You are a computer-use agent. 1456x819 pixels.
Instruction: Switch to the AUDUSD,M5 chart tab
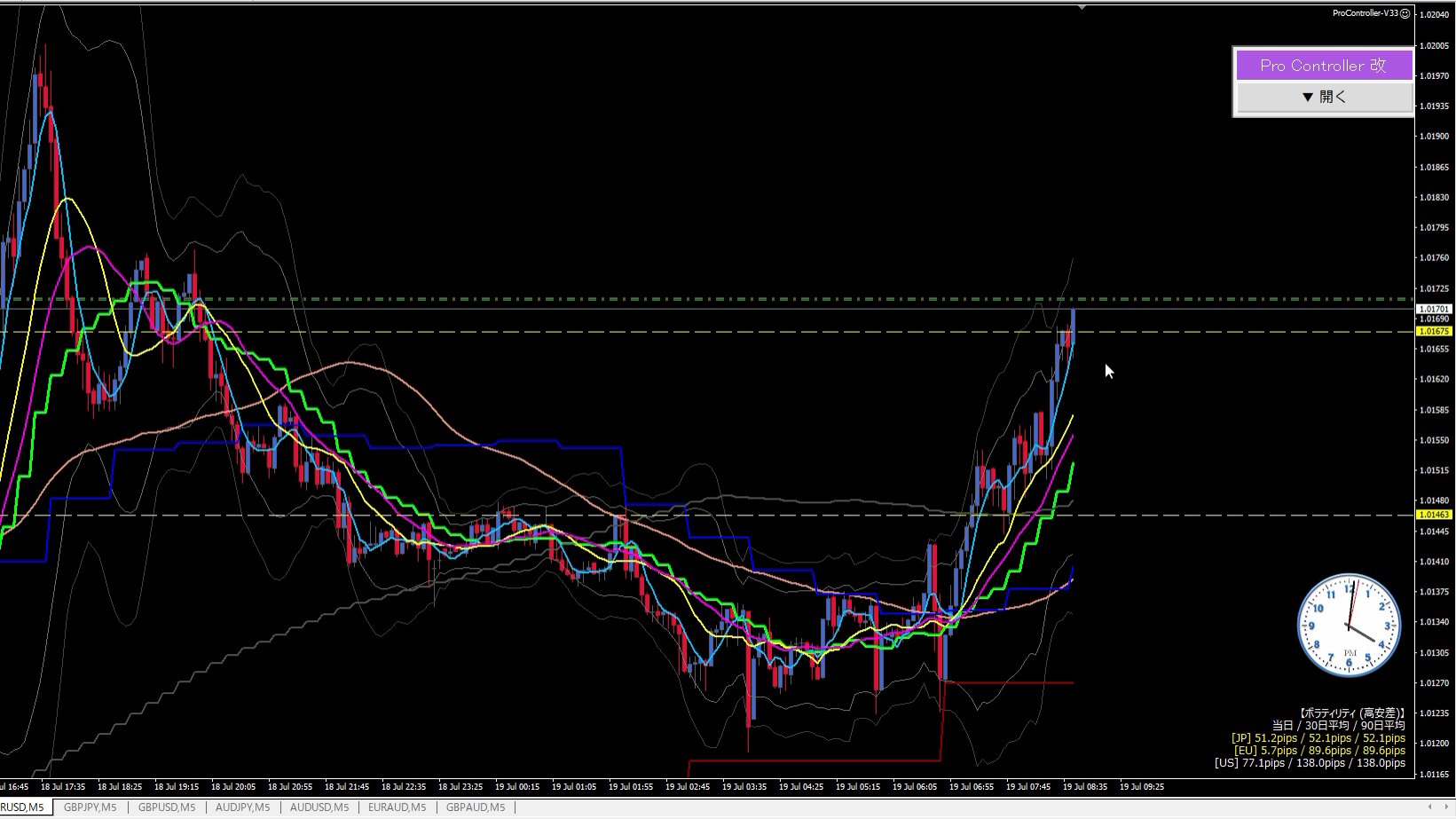coord(319,807)
